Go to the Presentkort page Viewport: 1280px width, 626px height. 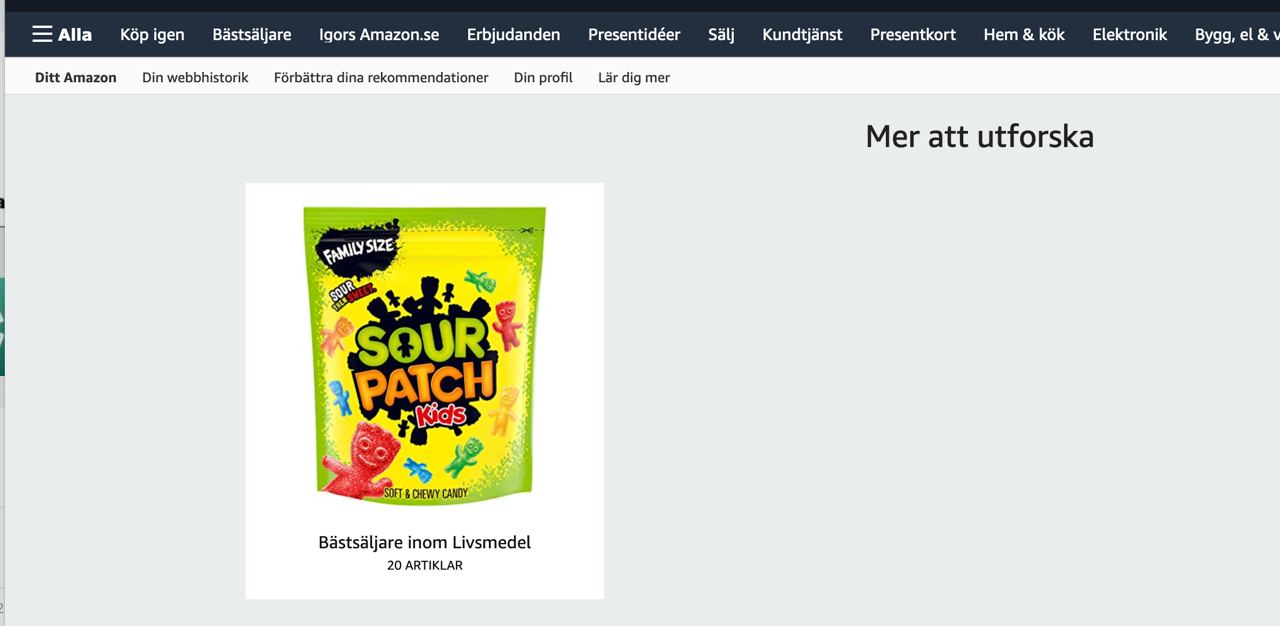tap(913, 34)
